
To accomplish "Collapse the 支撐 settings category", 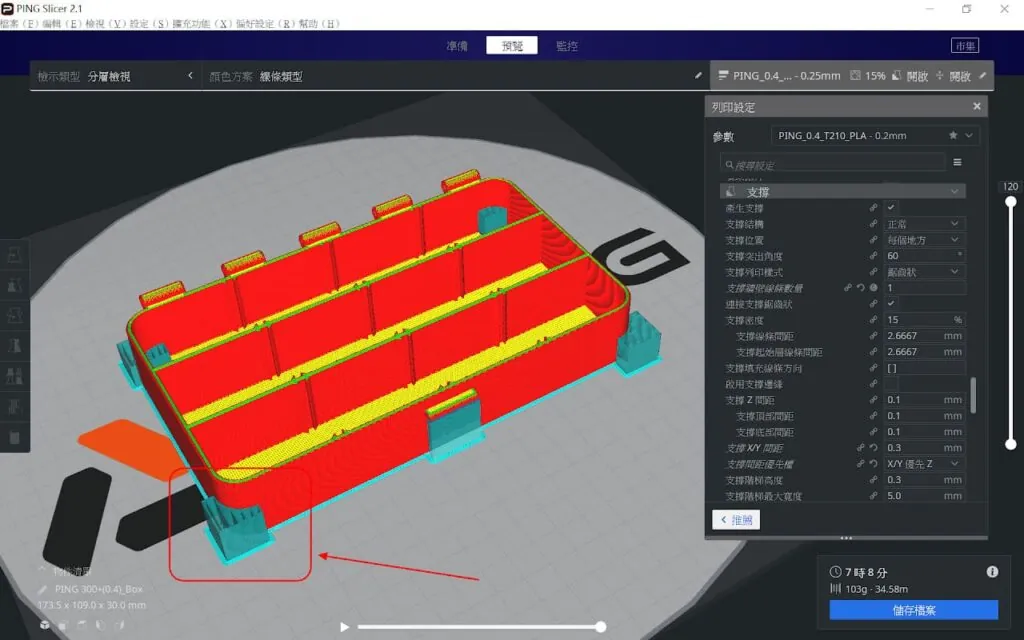I will [842, 192].
